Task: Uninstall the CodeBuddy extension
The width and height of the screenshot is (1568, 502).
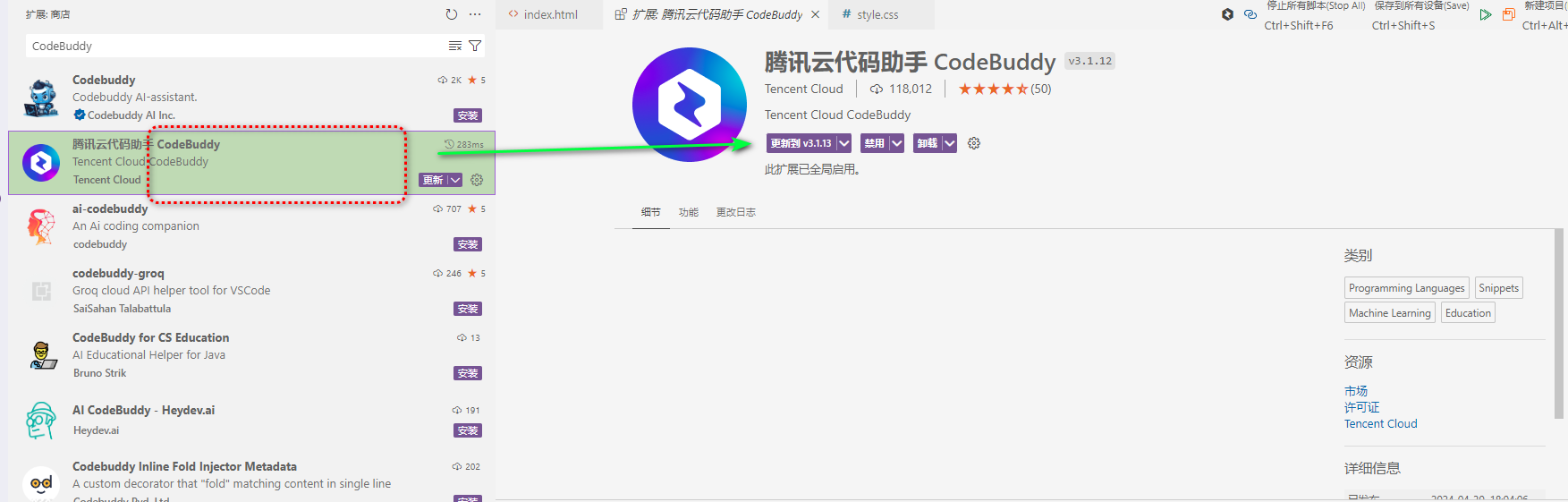Action: 927,143
